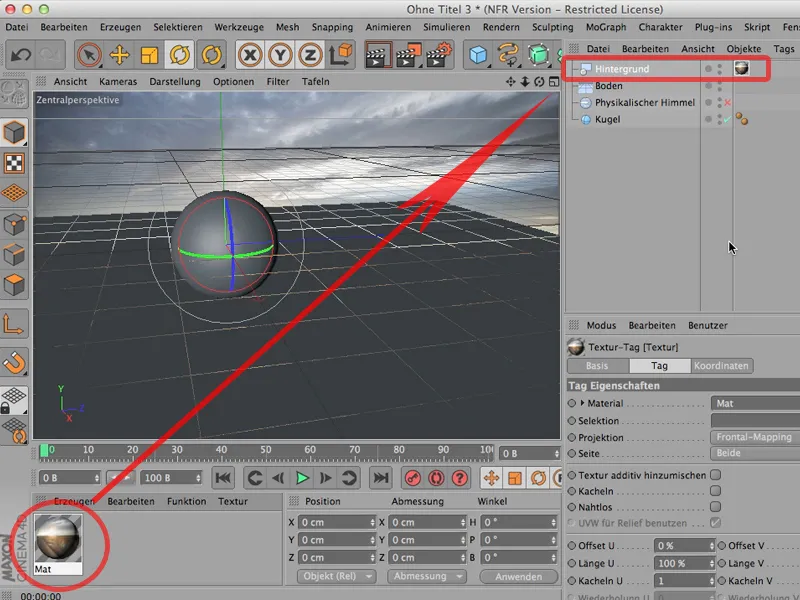Toggle the coordinate system icon
This screenshot has width=800, height=600.
(340, 55)
